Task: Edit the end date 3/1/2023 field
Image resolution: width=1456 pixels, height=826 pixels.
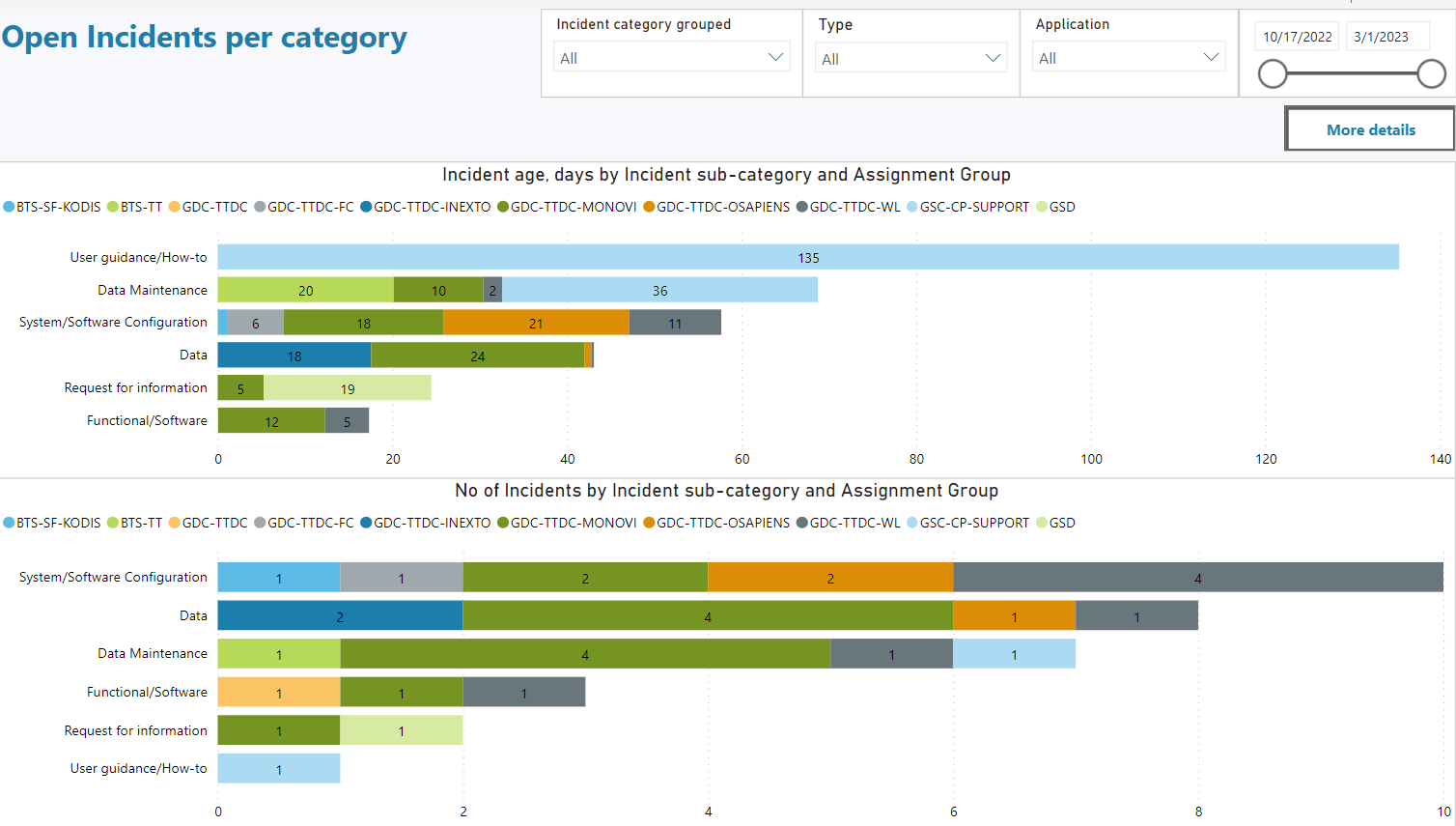Action: coord(1387,37)
